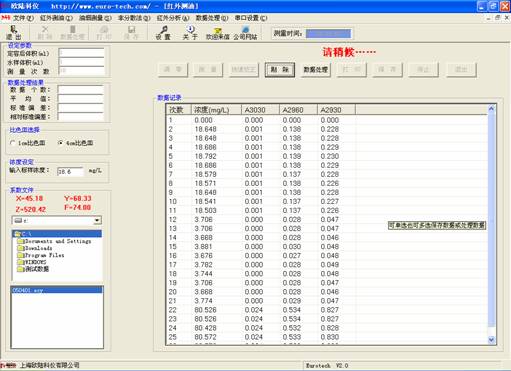The width and height of the screenshot is (511, 371).
Task: Click the 浓度(mg/L) column header
Action: [216, 110]
